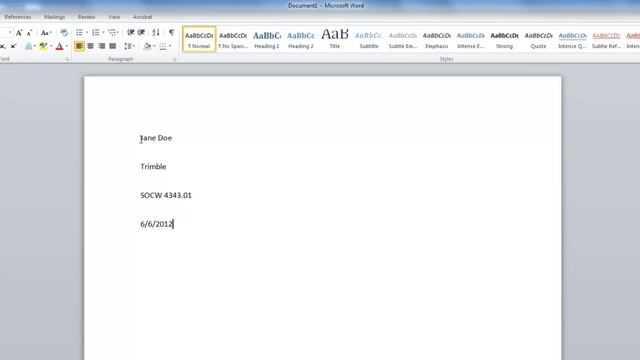The width and height of the screenshot is (640, 360).
Task: Click the Superscript icon
Action: [13, 46]
